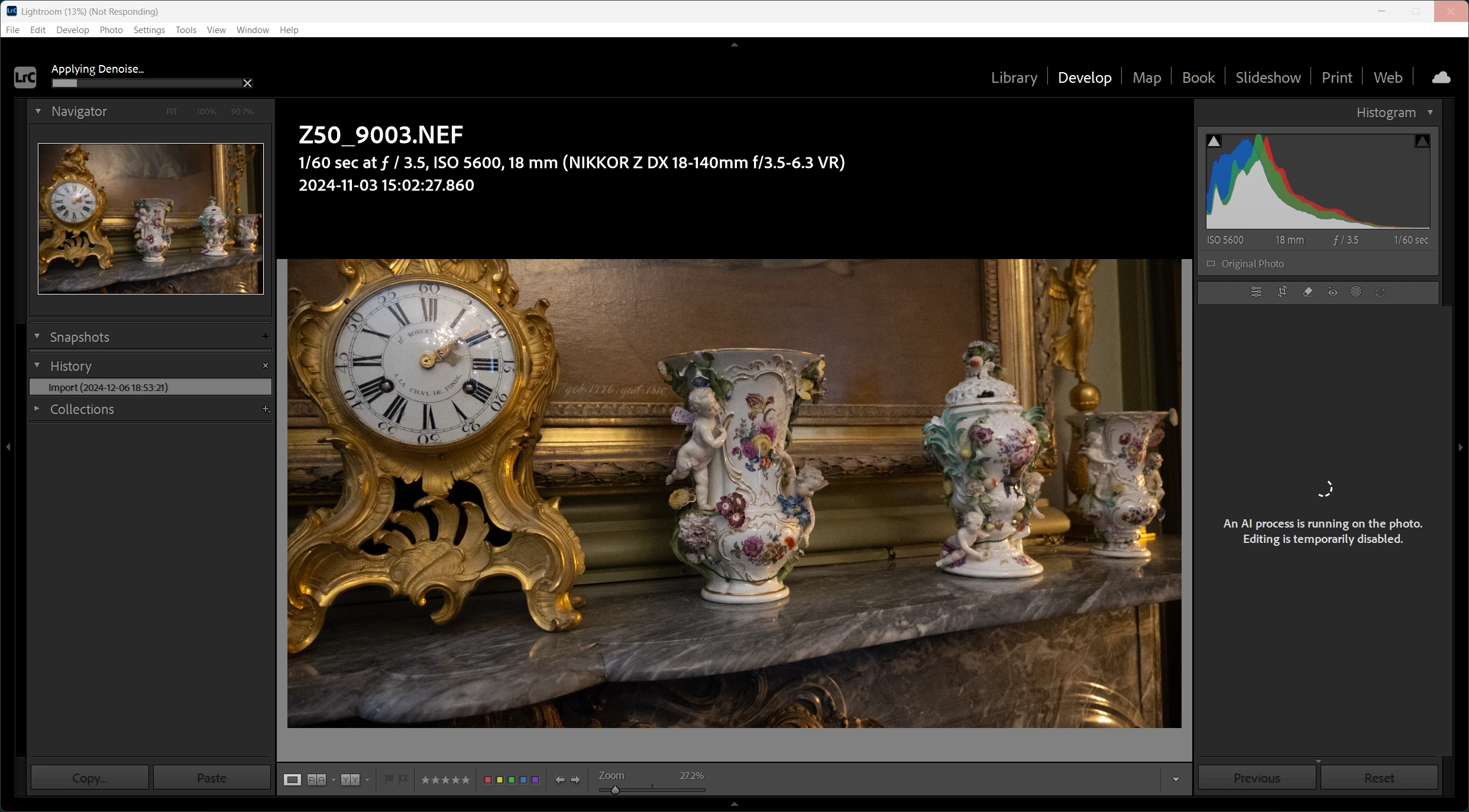The image size is (1469, 812).
Task: Toggle shadow clipping indicator in histogram
Action: click(x=1214, y=141)
